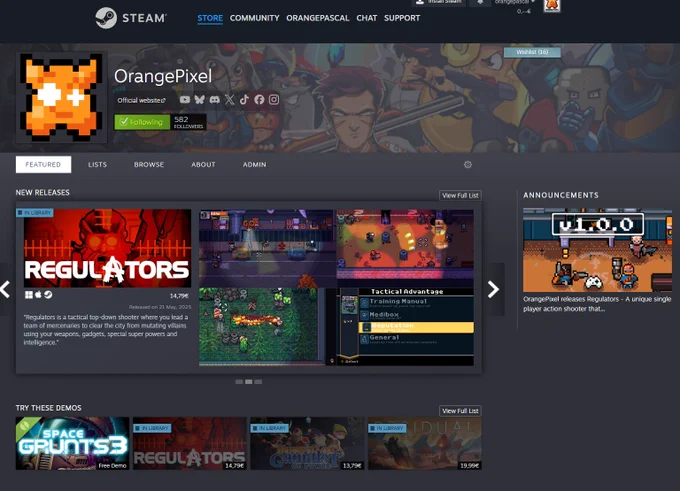Click the Apple macOS platform icon
This screenshot has width=680, height=491.
tap(38, 295)
